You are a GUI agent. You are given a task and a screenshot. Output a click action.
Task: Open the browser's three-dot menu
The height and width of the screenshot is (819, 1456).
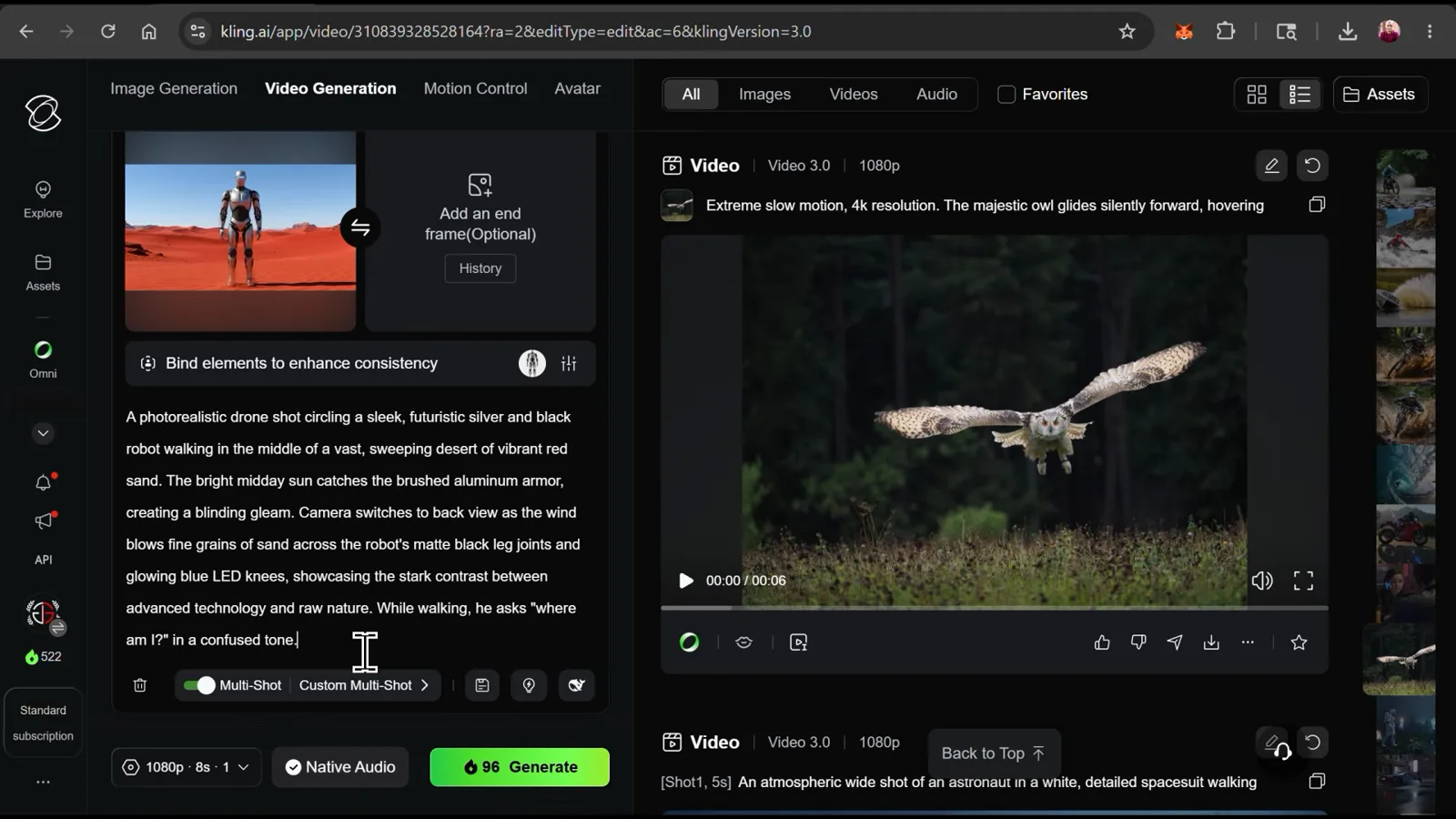pos(1430,32)
